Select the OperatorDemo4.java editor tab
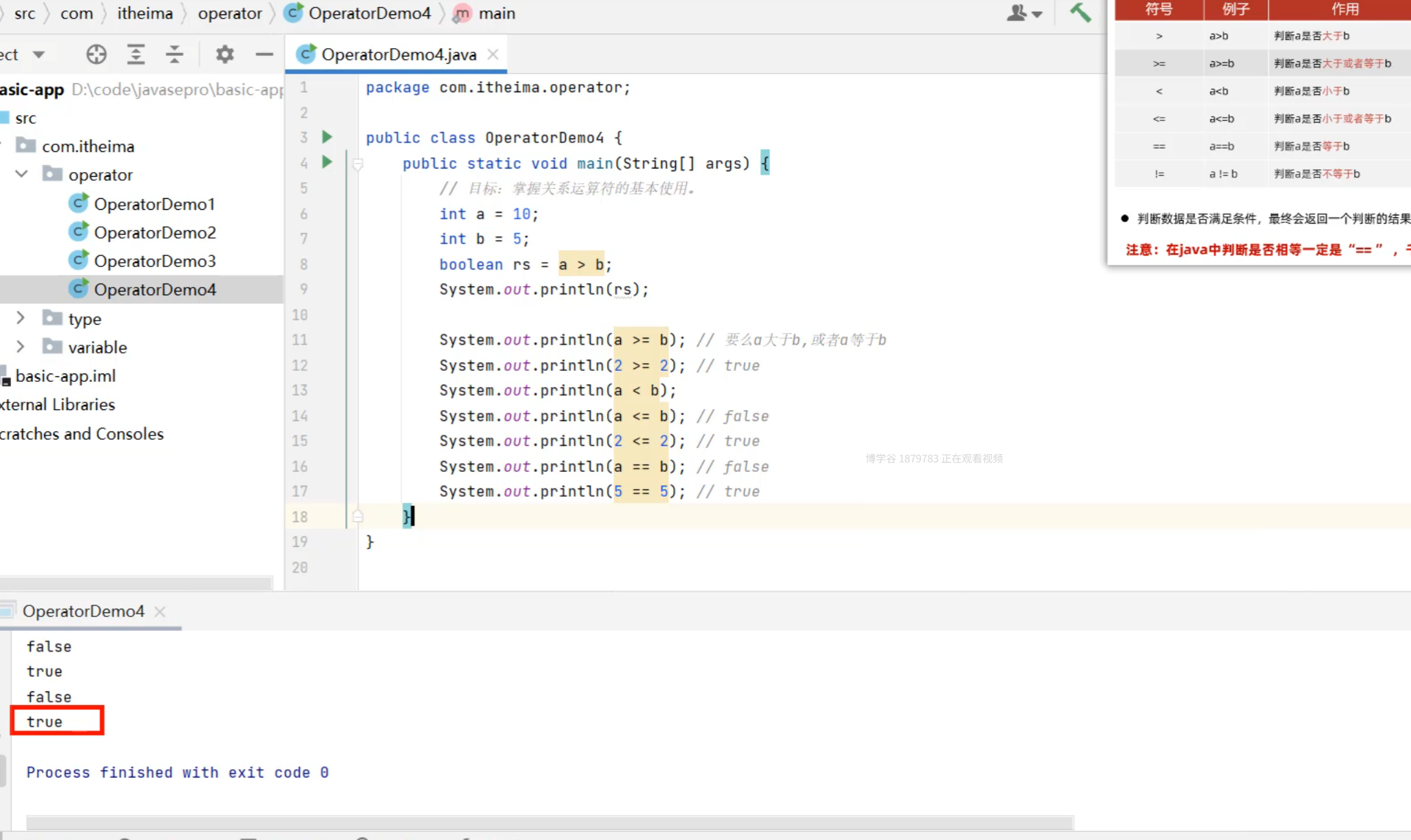Image resolution: width=1411 pixels, height=840 pixels. click(398, 54)
